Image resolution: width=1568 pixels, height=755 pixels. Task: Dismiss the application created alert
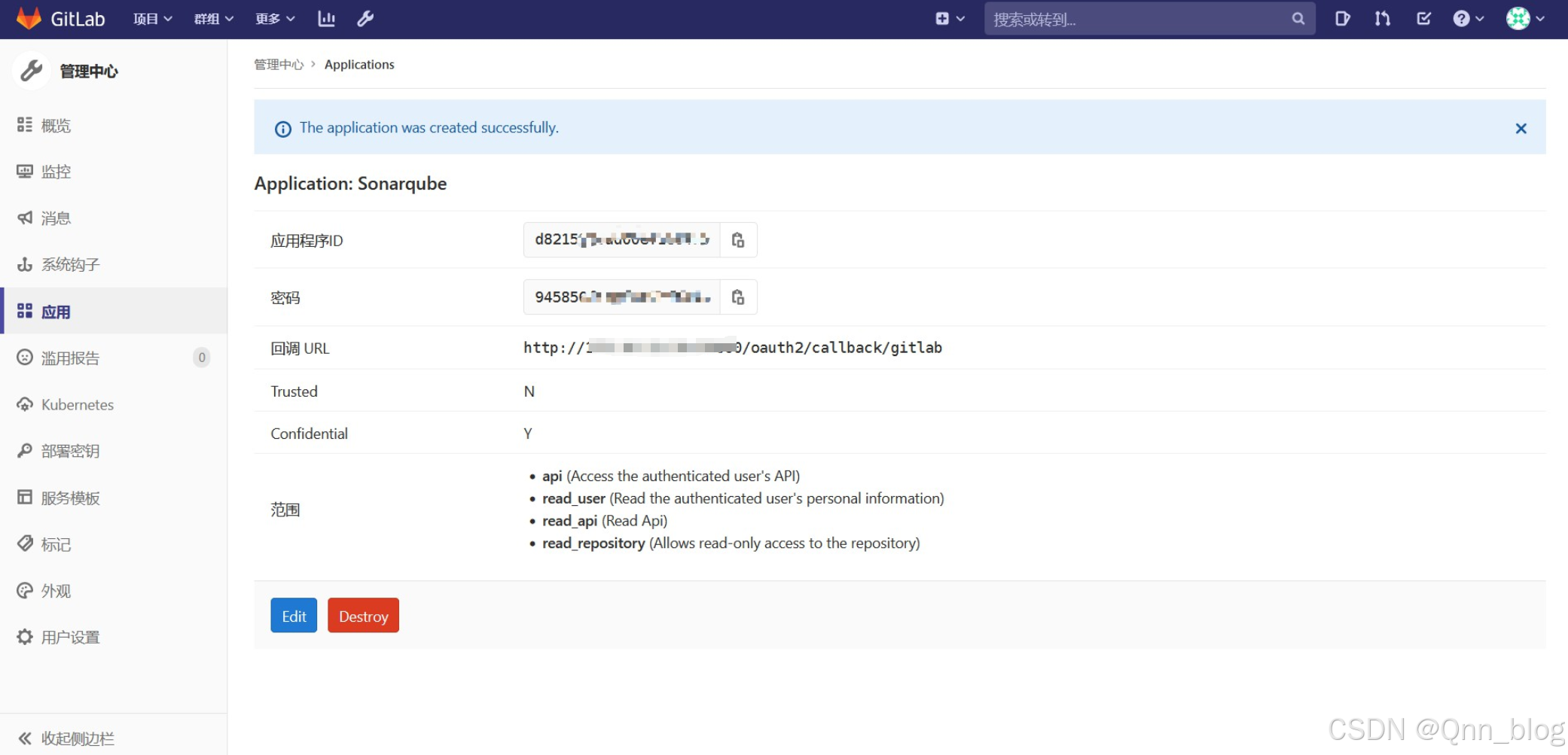point(1521,128)
